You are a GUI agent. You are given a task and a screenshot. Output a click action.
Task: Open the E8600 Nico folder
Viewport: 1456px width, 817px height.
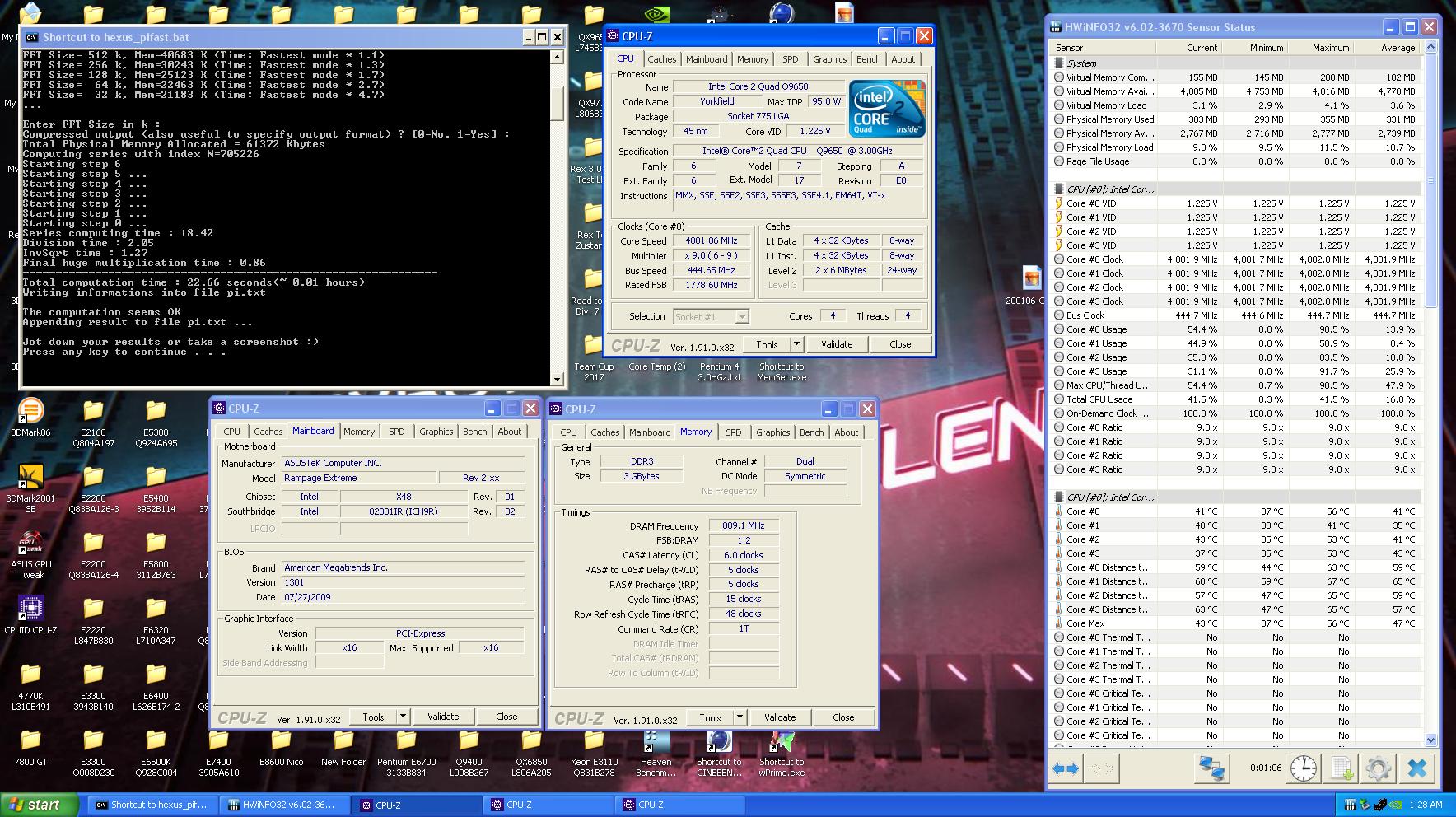click(281, 746)
